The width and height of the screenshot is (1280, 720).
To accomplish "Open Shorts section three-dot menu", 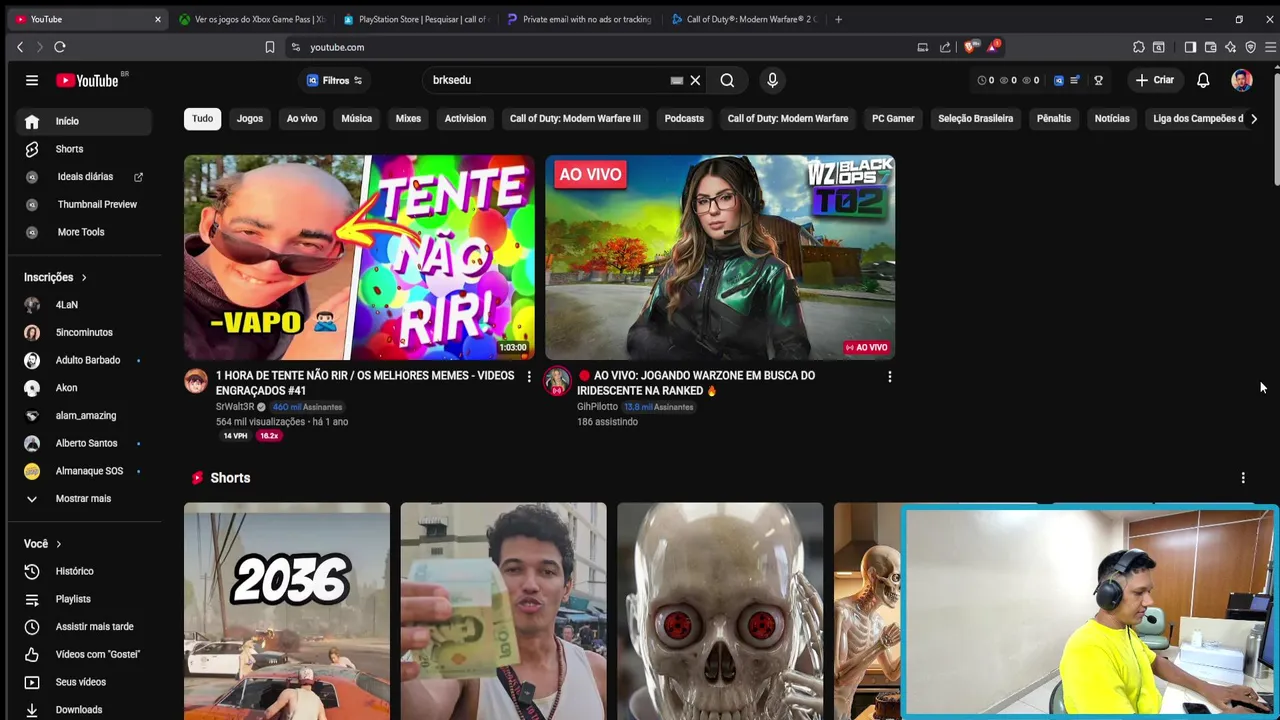I will click(1243, 478).
